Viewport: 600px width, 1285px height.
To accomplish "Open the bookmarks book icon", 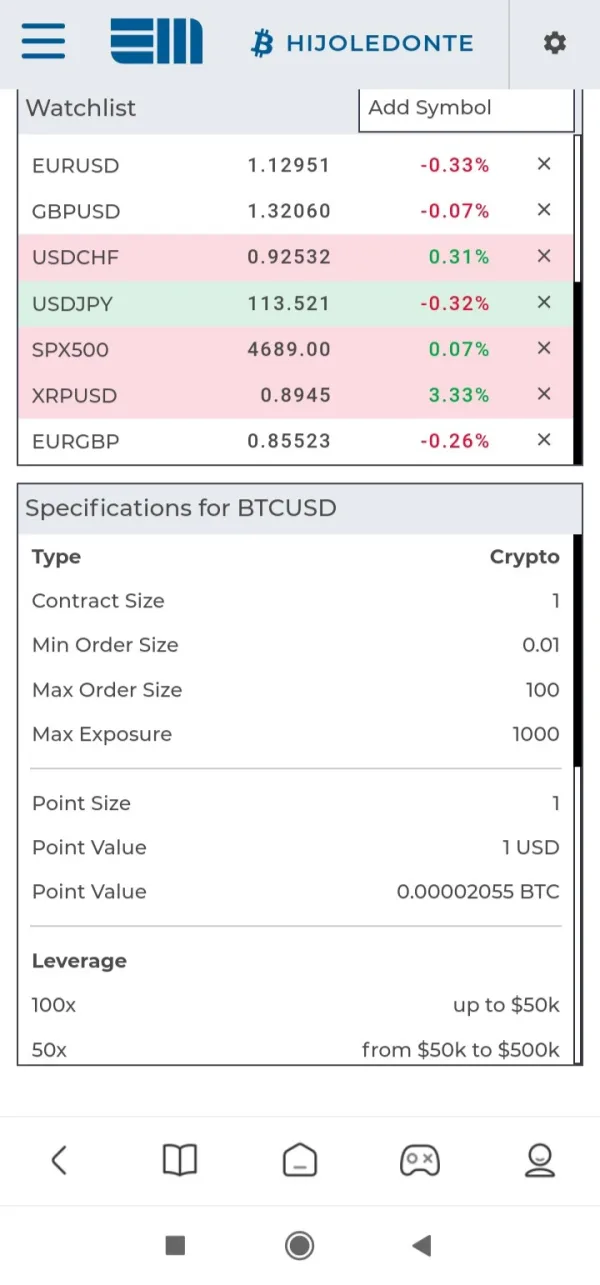I will point(180,1160).
